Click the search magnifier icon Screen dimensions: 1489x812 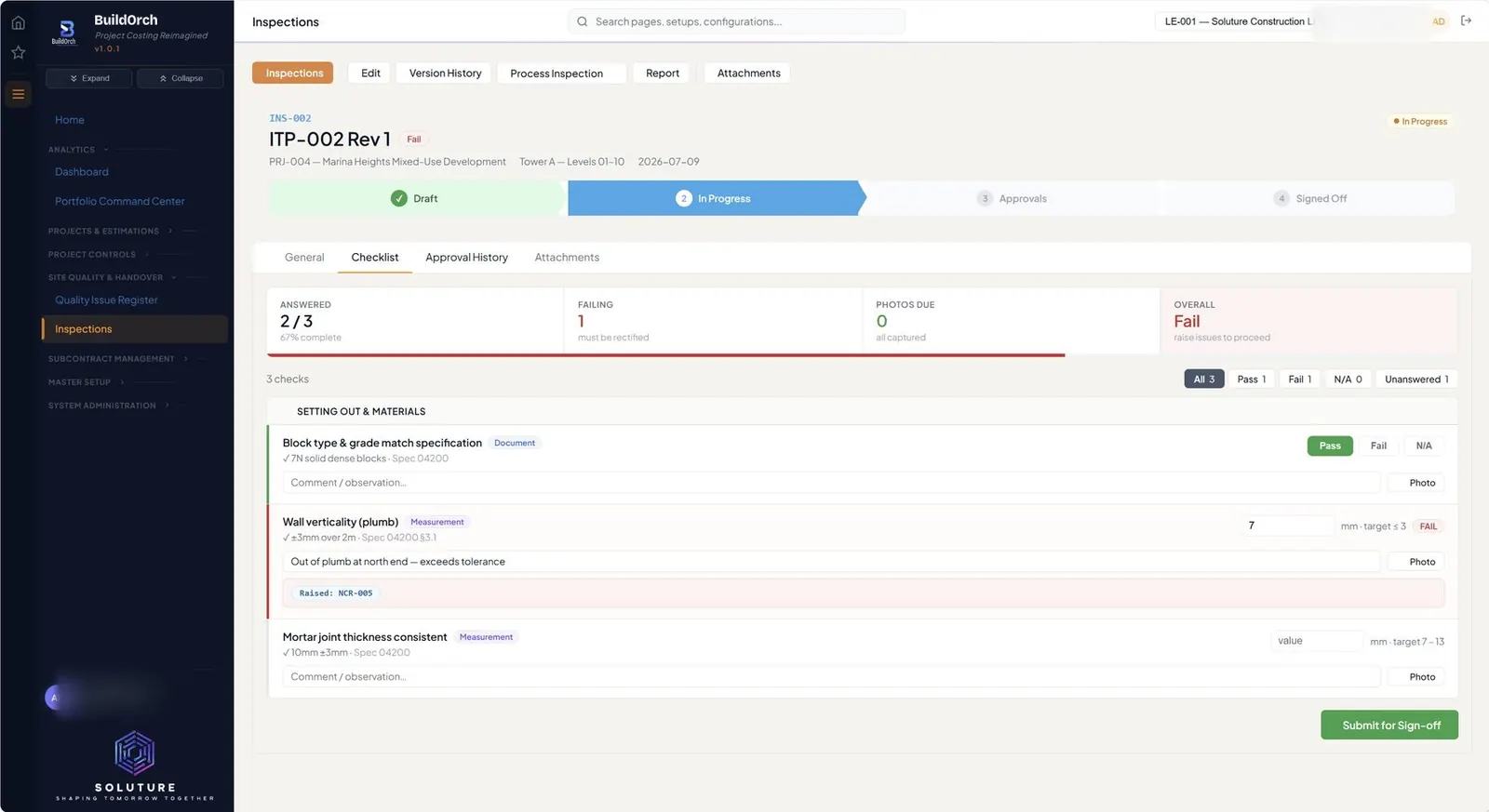tap(583, 21)
